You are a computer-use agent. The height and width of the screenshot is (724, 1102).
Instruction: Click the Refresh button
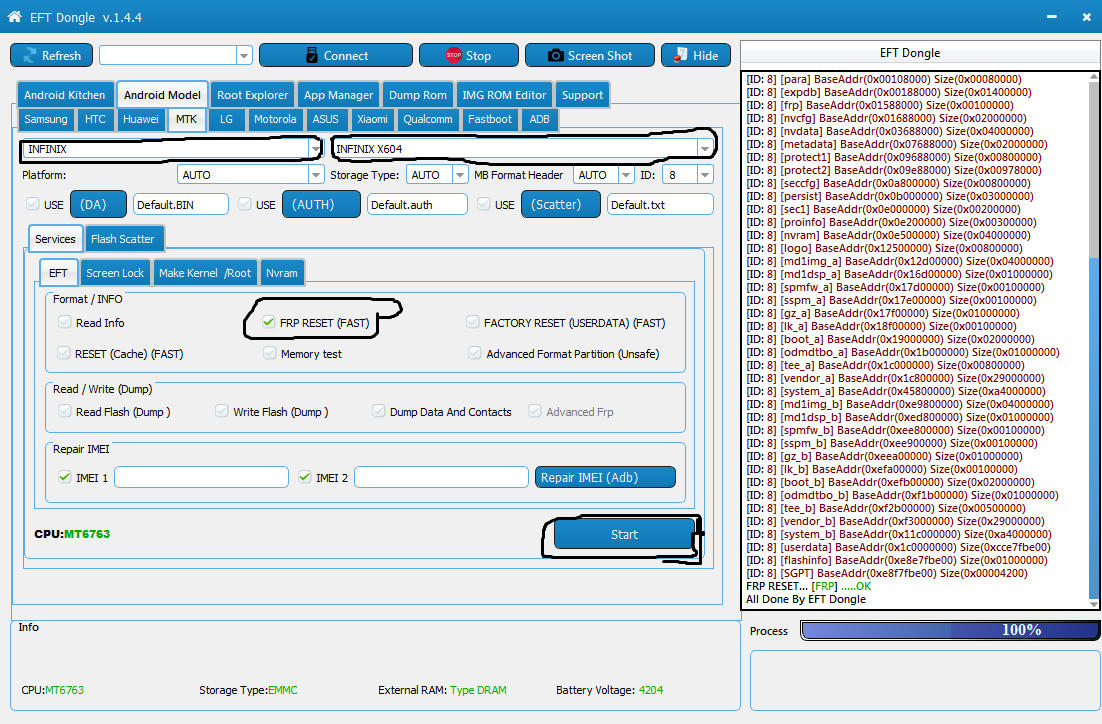click(51, 56)
